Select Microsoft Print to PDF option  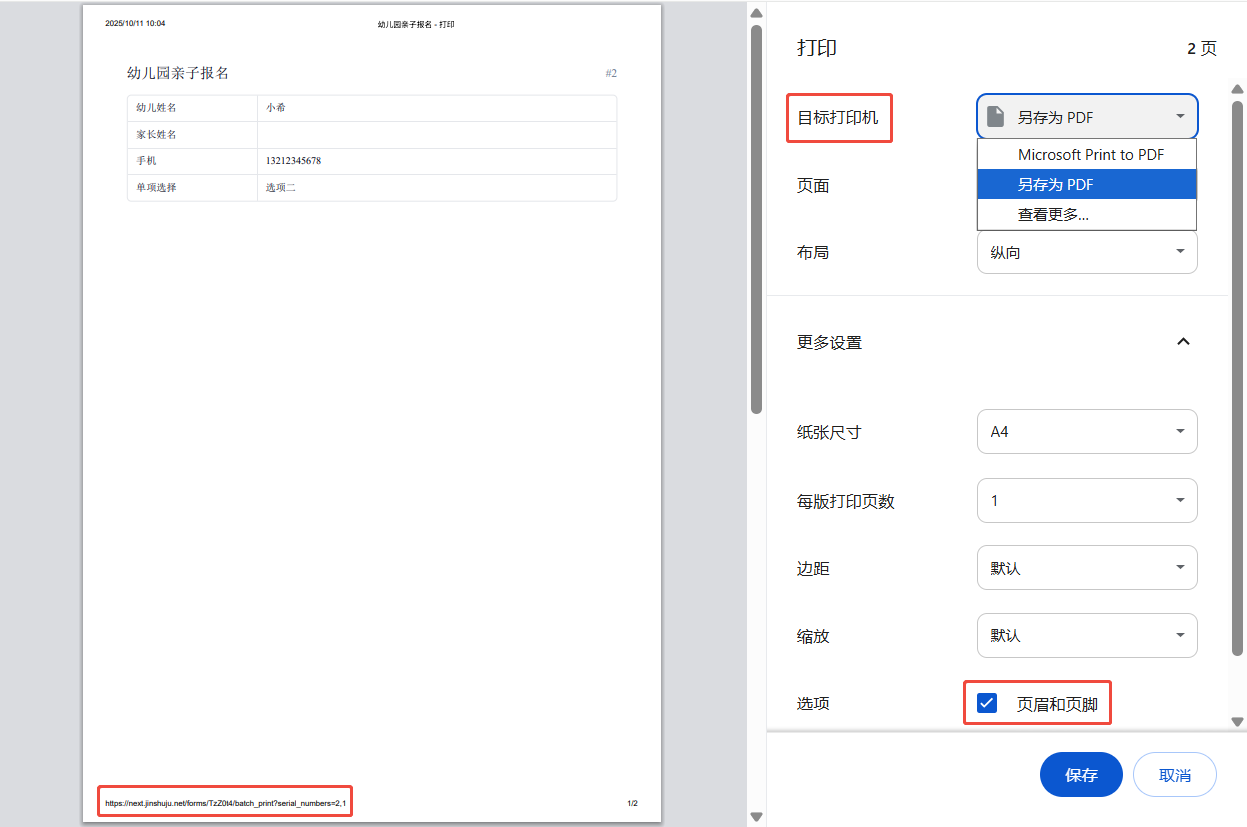point(1090,155)
